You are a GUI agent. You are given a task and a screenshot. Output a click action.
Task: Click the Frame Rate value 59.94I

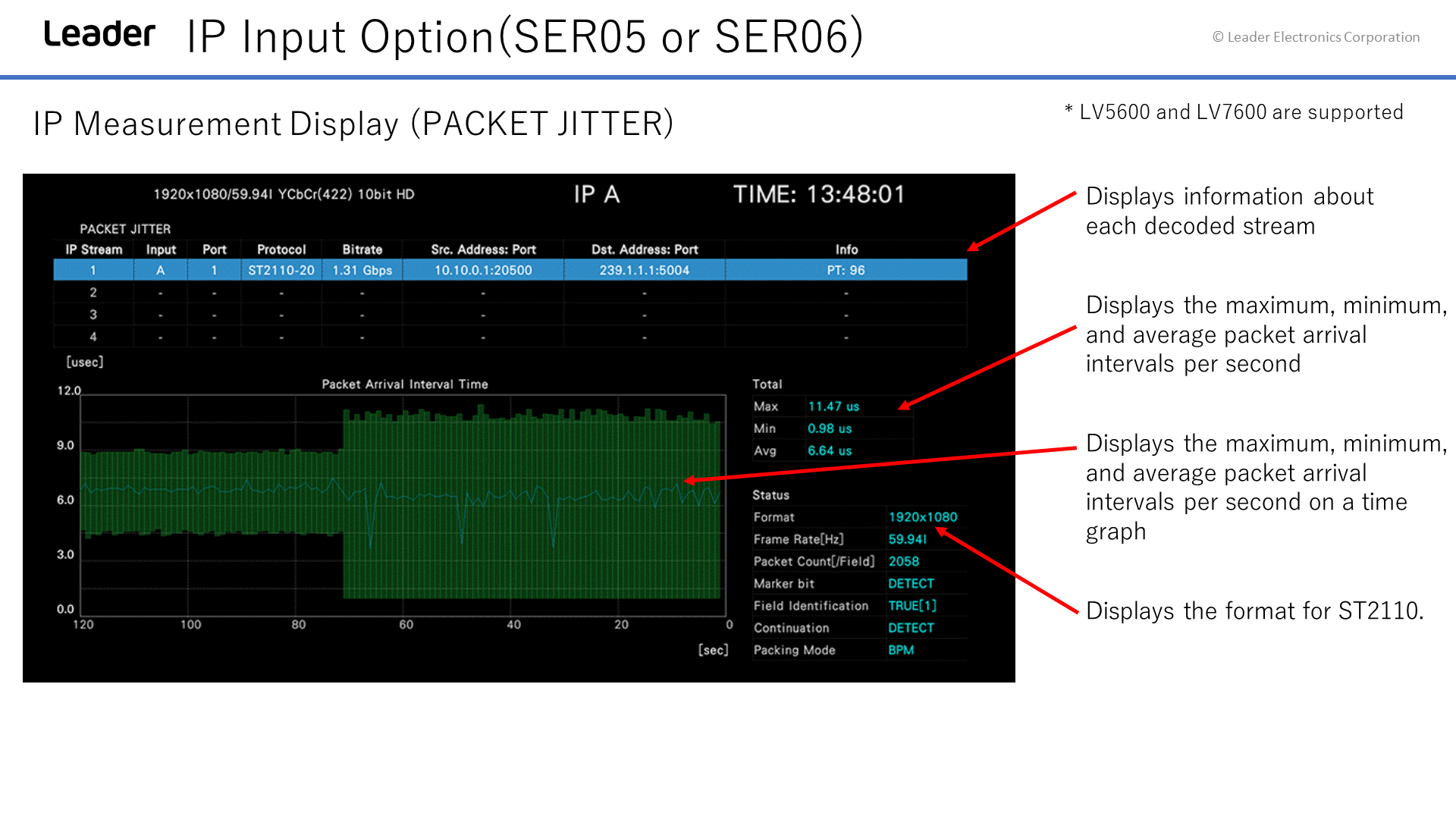(x=908, y=539)
